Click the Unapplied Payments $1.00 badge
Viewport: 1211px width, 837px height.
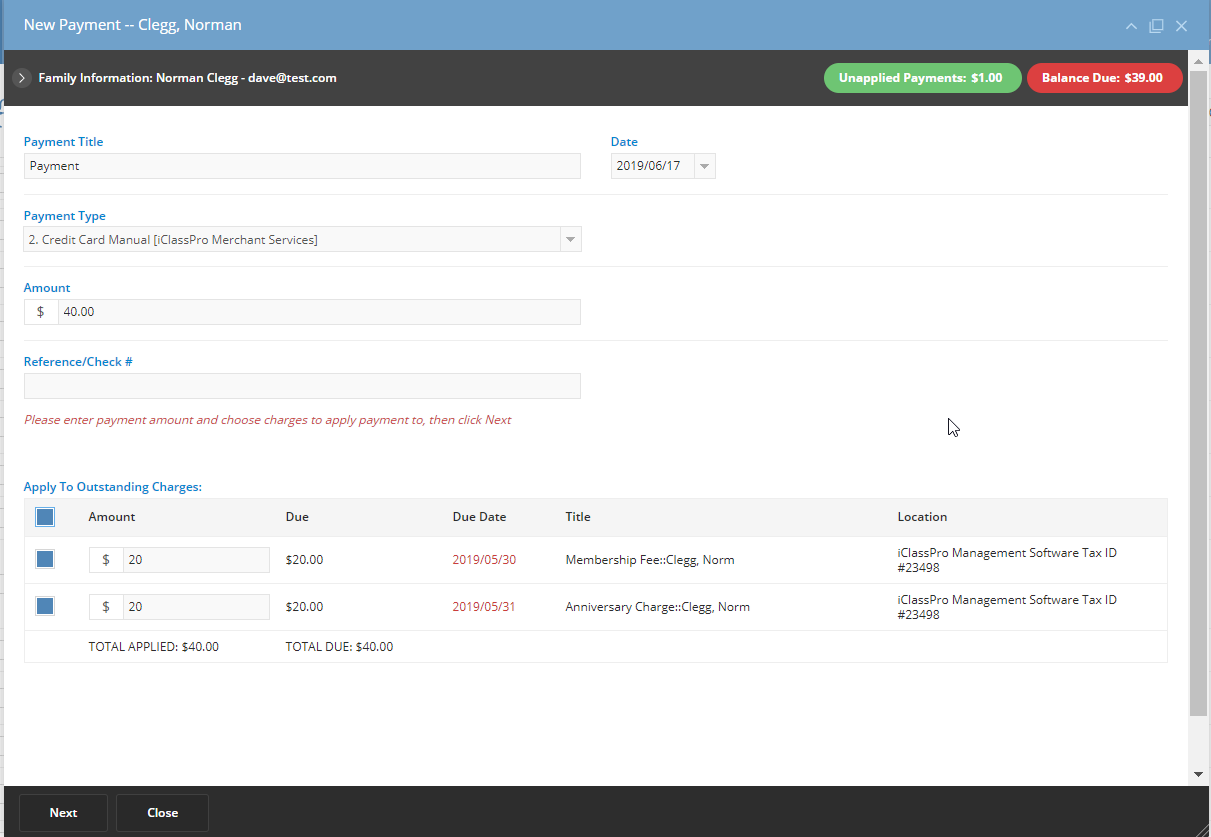(922, 78)
